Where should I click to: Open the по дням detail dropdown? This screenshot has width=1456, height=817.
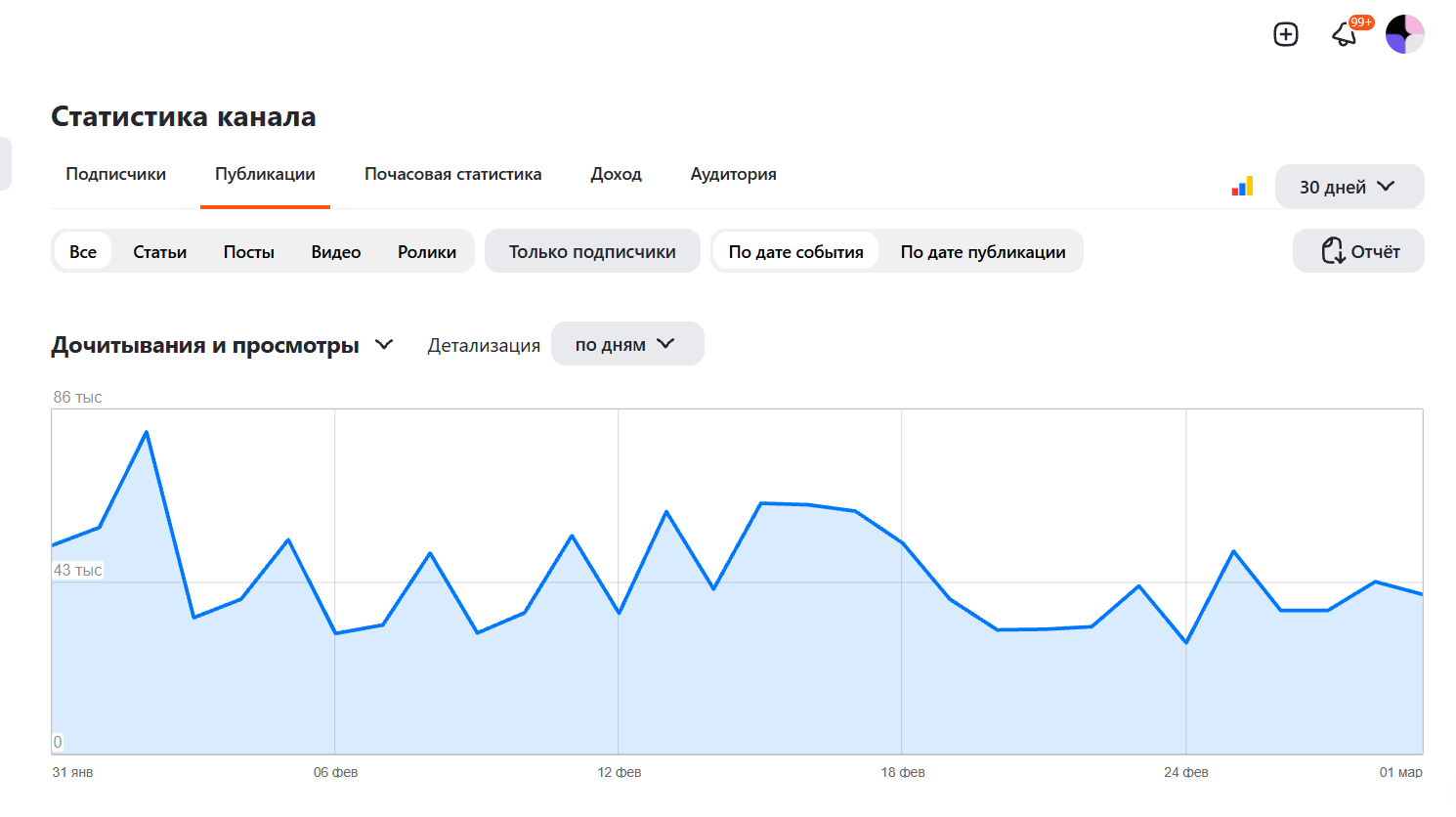[x=626, y=344]
